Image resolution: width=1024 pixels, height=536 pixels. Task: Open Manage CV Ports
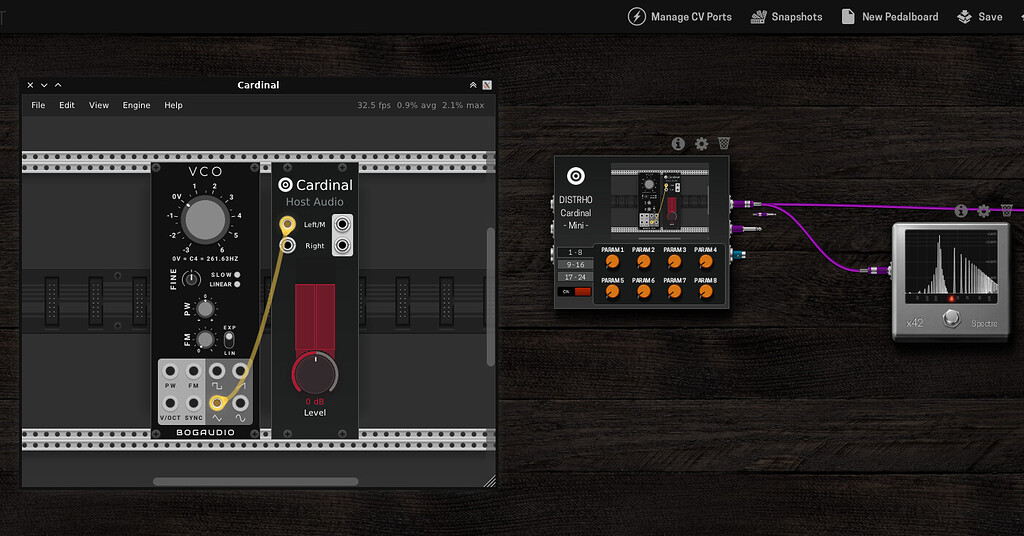[x=680, y=17]
